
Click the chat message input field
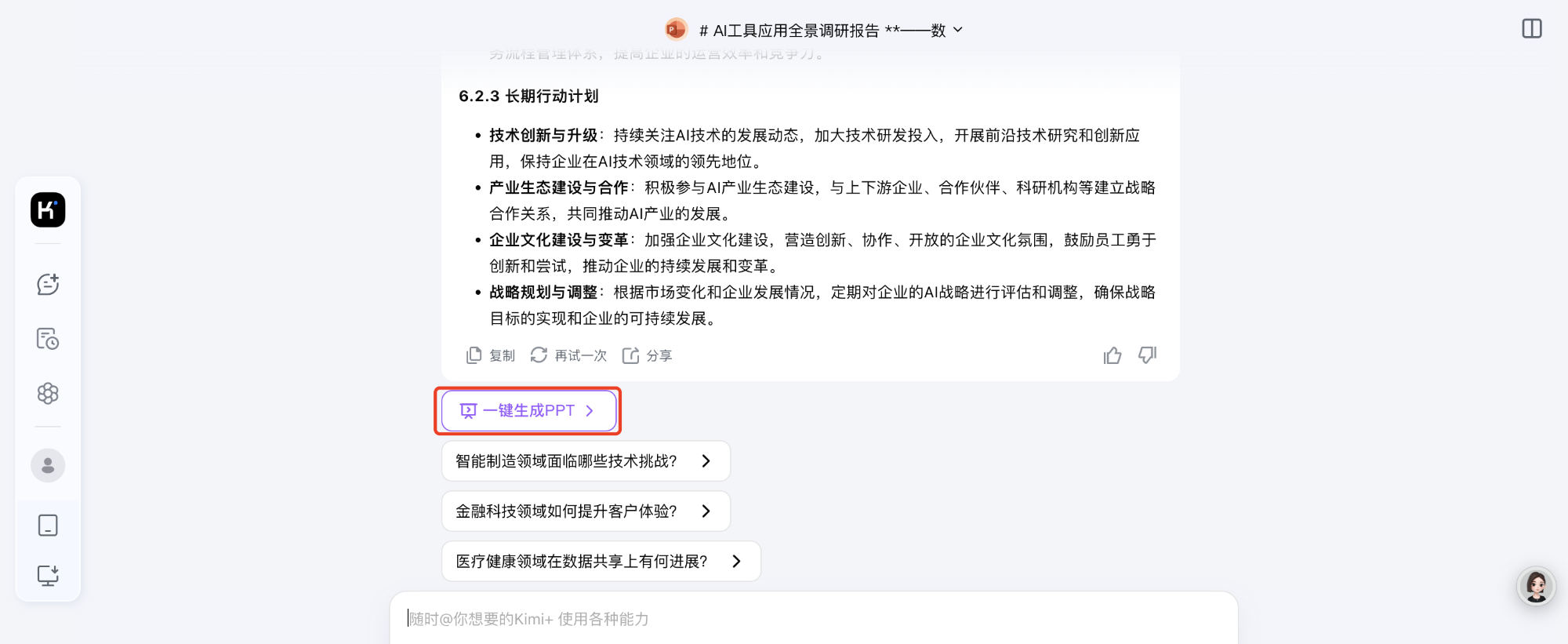[813, 619]
